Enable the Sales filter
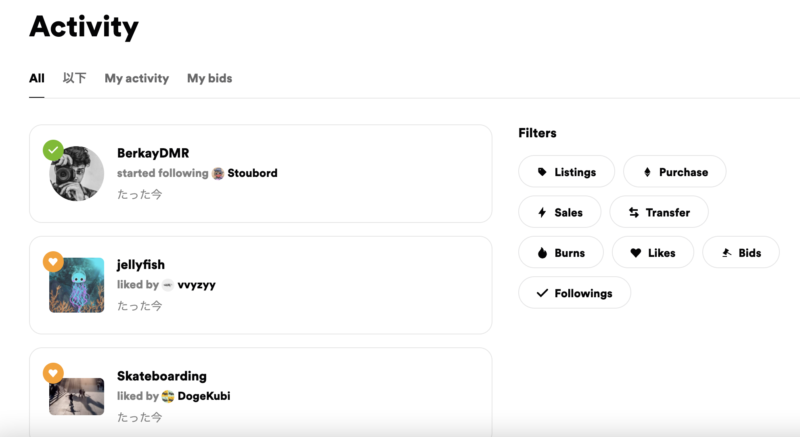The height and width of the screenshot is (437, 800). pyautogui.click(x=559, y=212)
